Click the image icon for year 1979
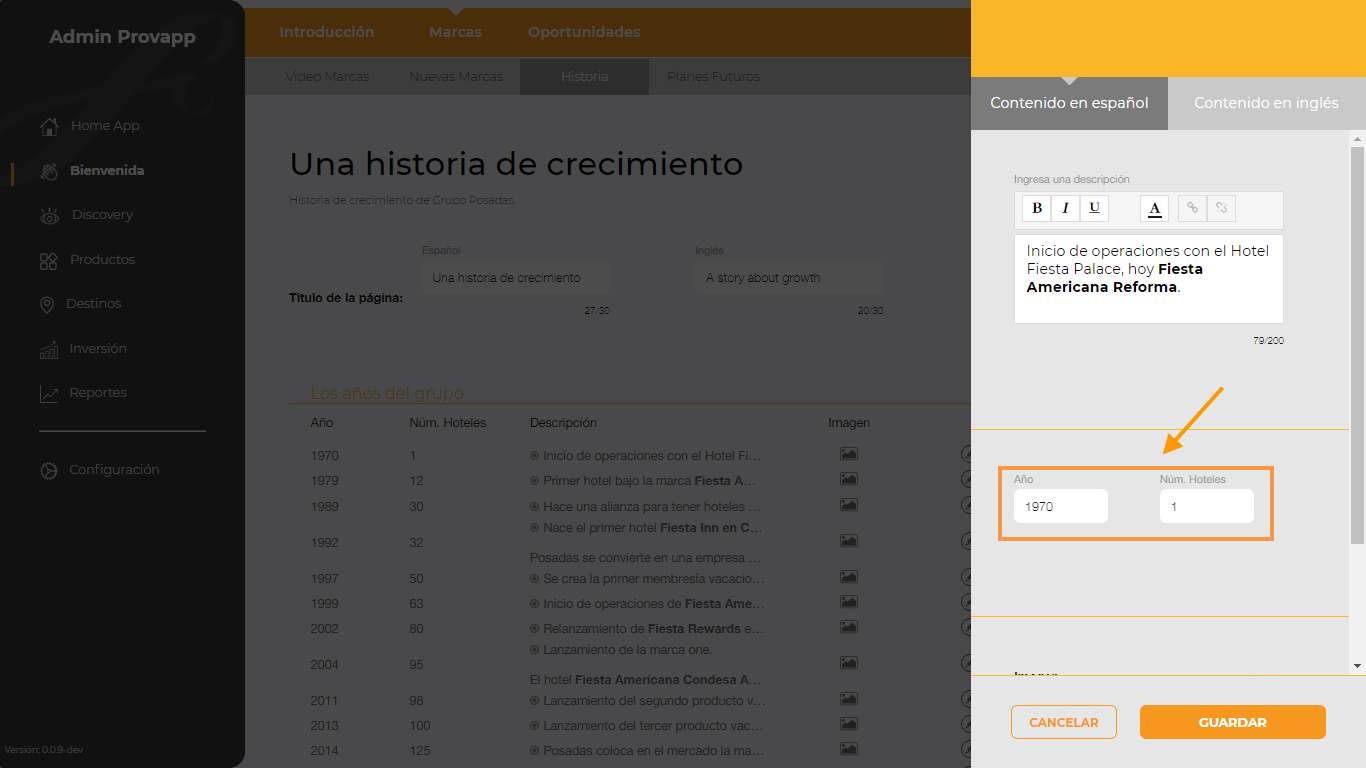Viewport: 1366px width, 768px height. pyautogui.click(x=849, y=479)
